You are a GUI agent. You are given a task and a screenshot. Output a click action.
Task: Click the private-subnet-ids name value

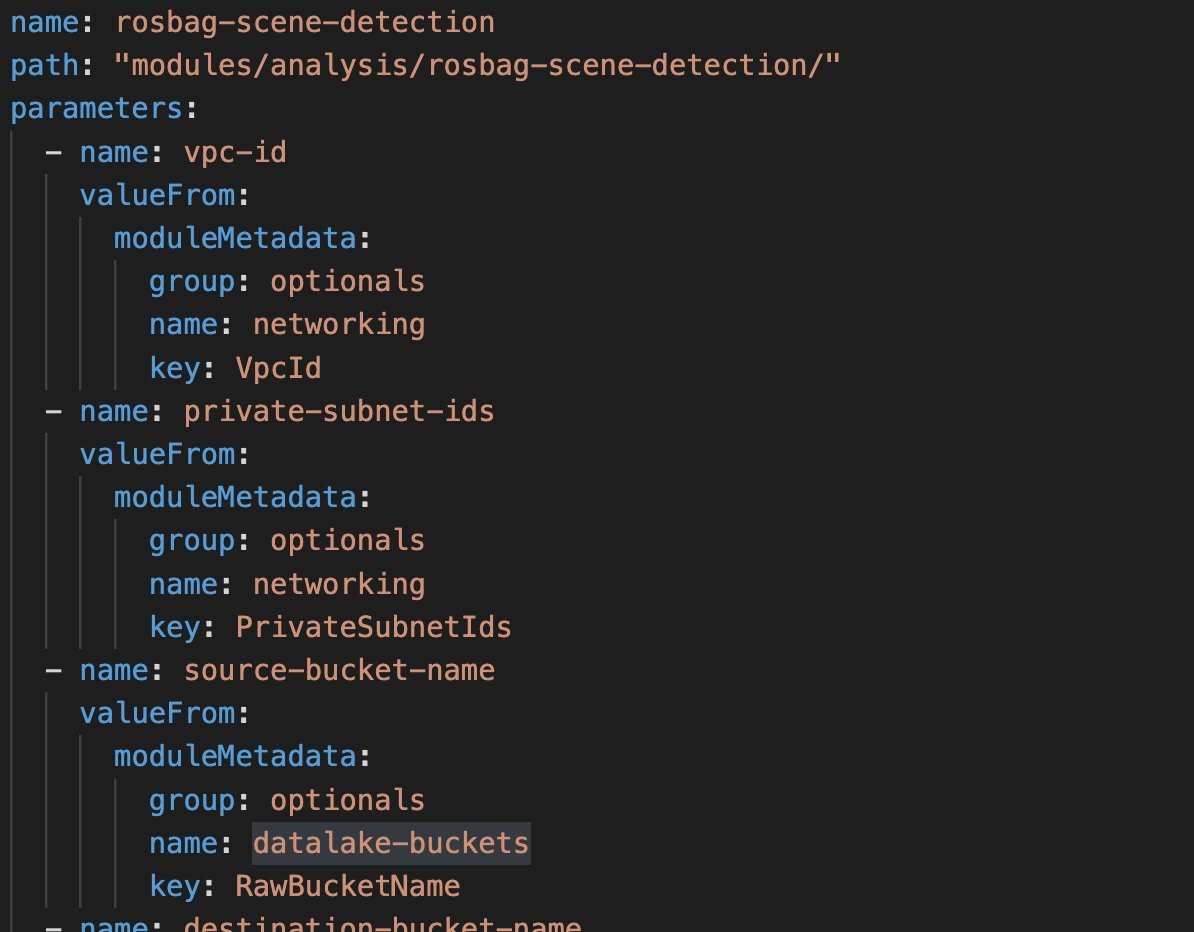[339, 411]
